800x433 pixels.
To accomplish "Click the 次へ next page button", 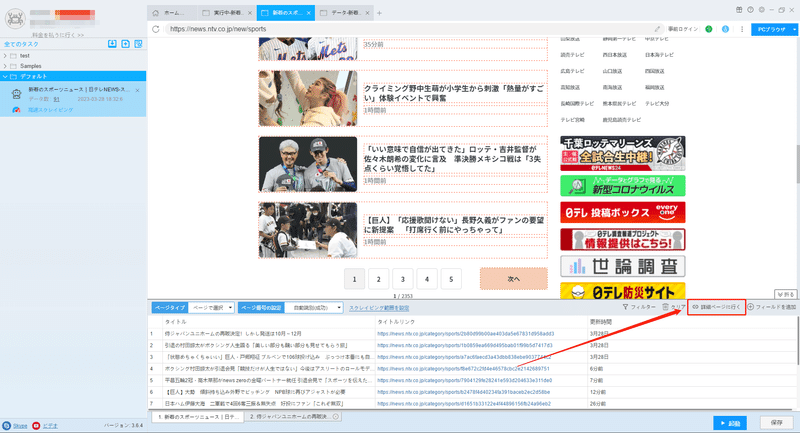I will click(513, 279).
